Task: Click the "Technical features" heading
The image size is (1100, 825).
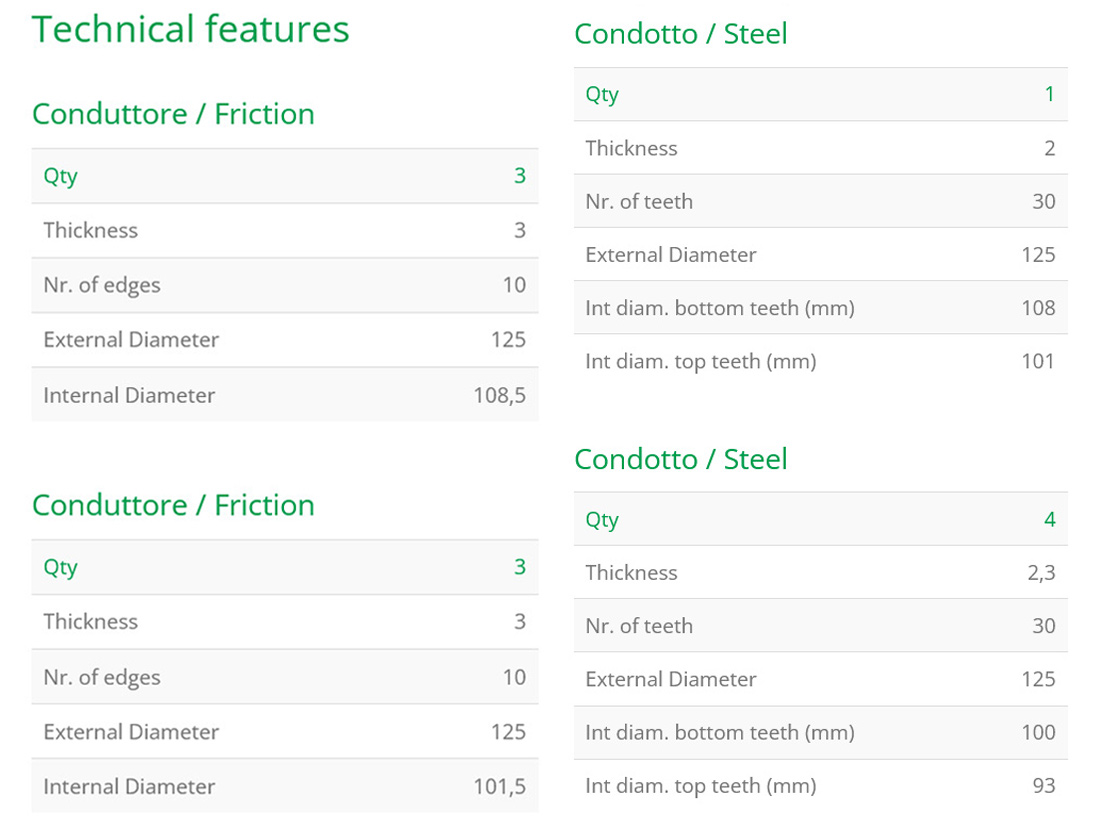Action: pos(191,30)
